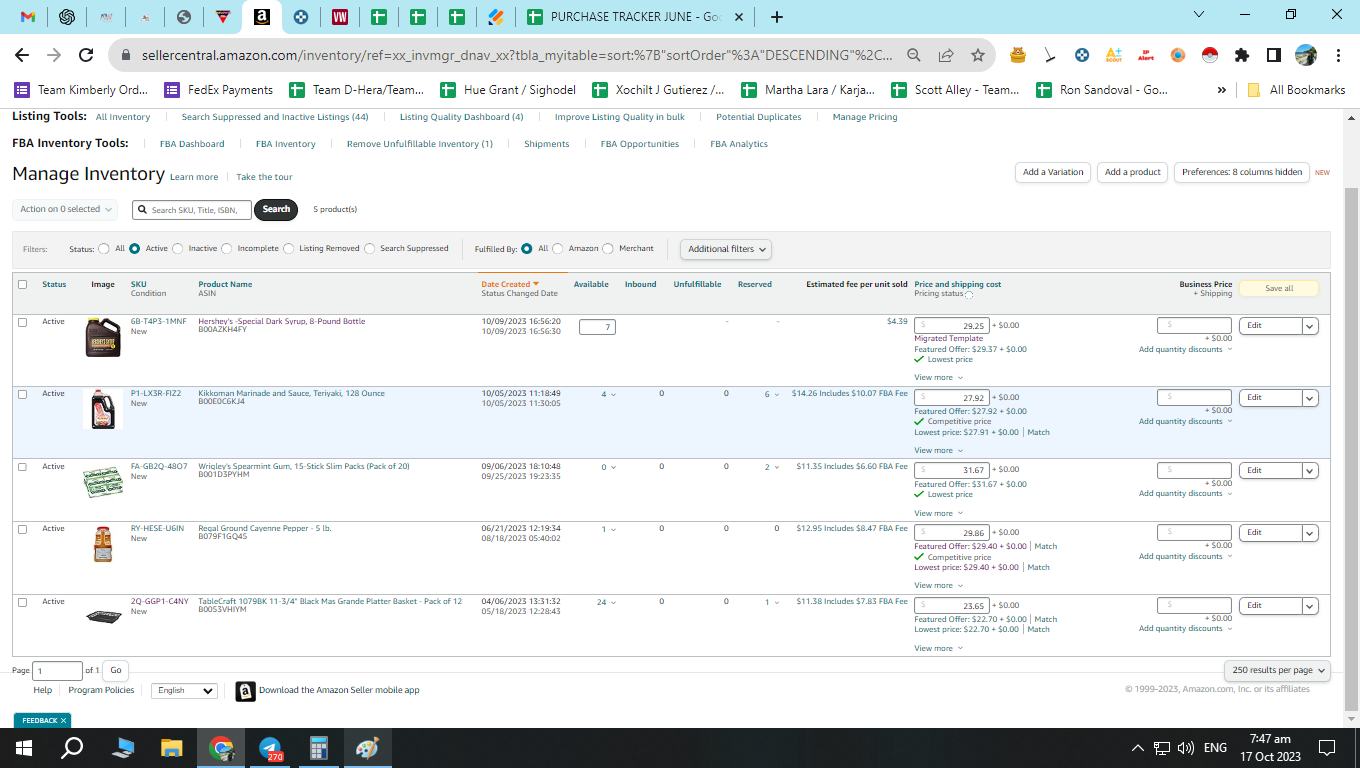Show more bookmarks with the chevron
The image size is (1360, 768).
point(1221,90)
